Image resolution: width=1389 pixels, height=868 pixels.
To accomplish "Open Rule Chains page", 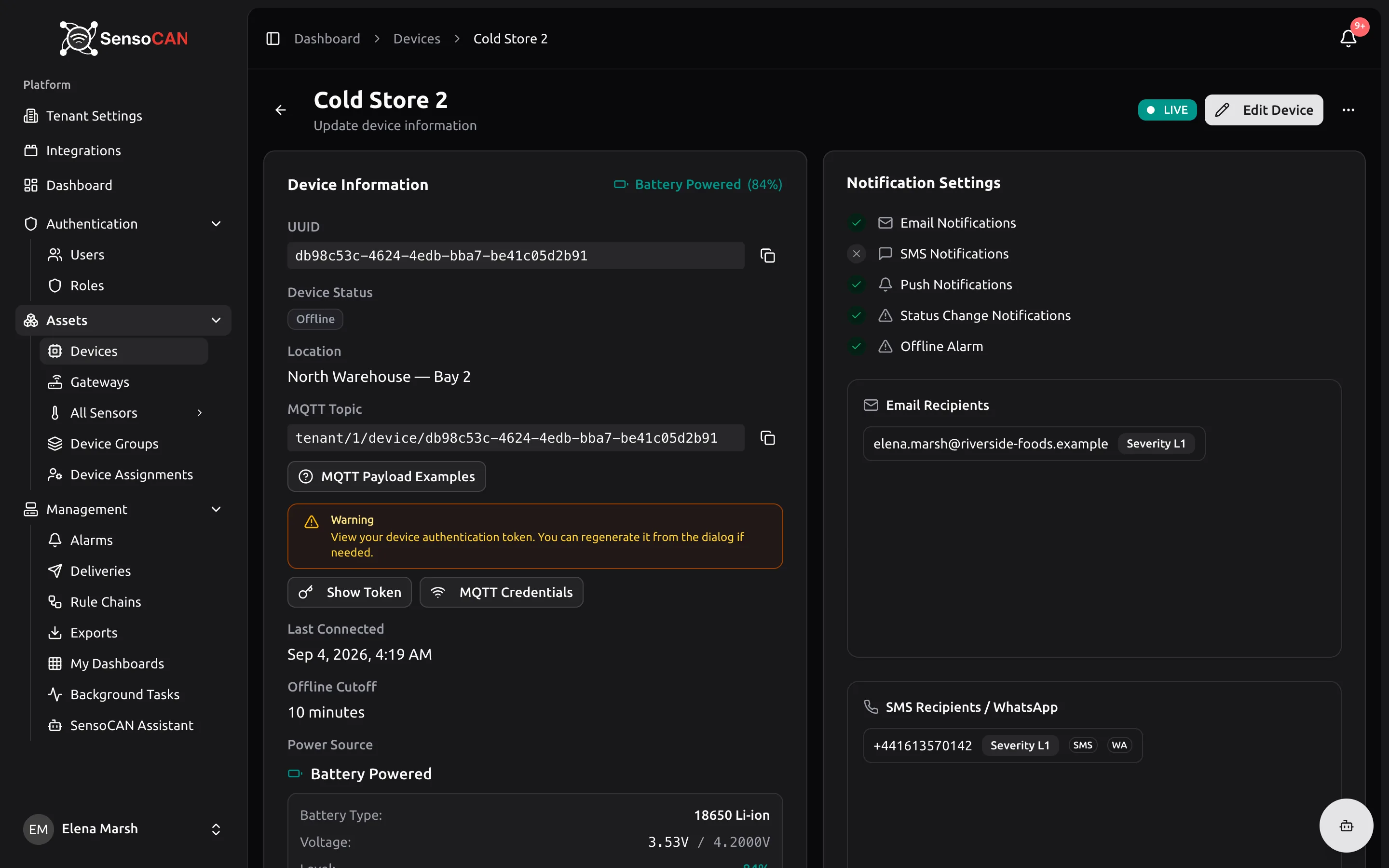I will 123,602.
